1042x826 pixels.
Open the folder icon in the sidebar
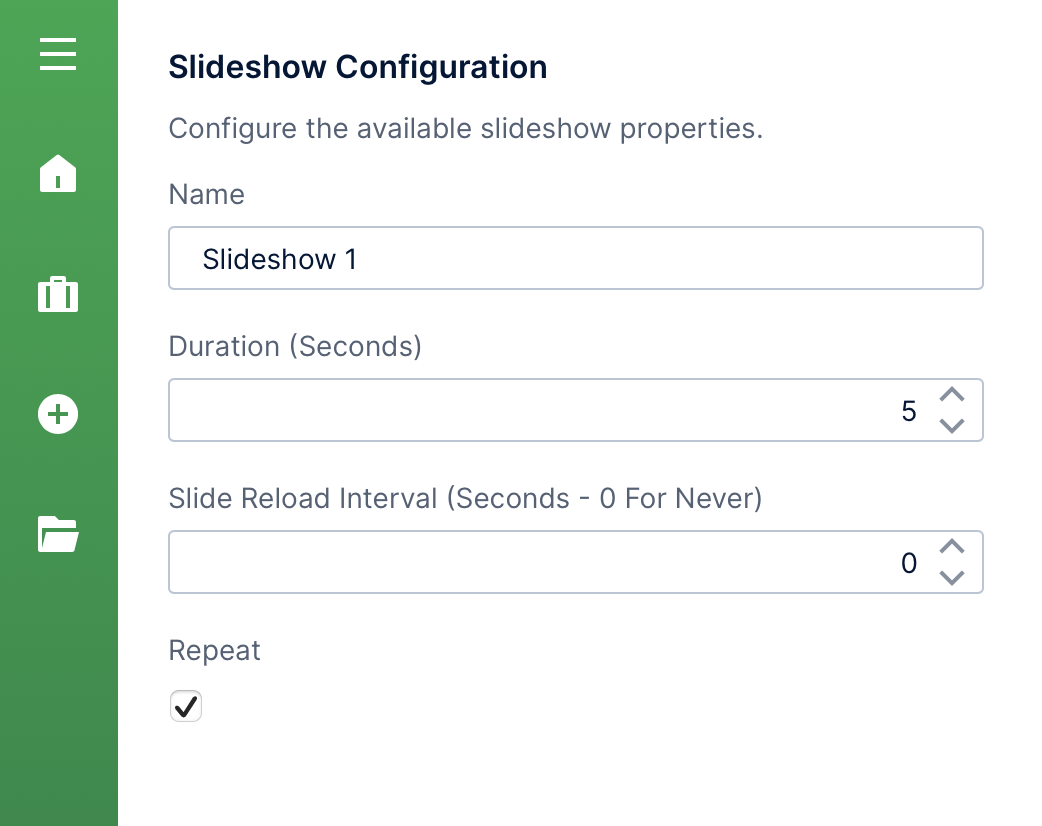point(58,534)
